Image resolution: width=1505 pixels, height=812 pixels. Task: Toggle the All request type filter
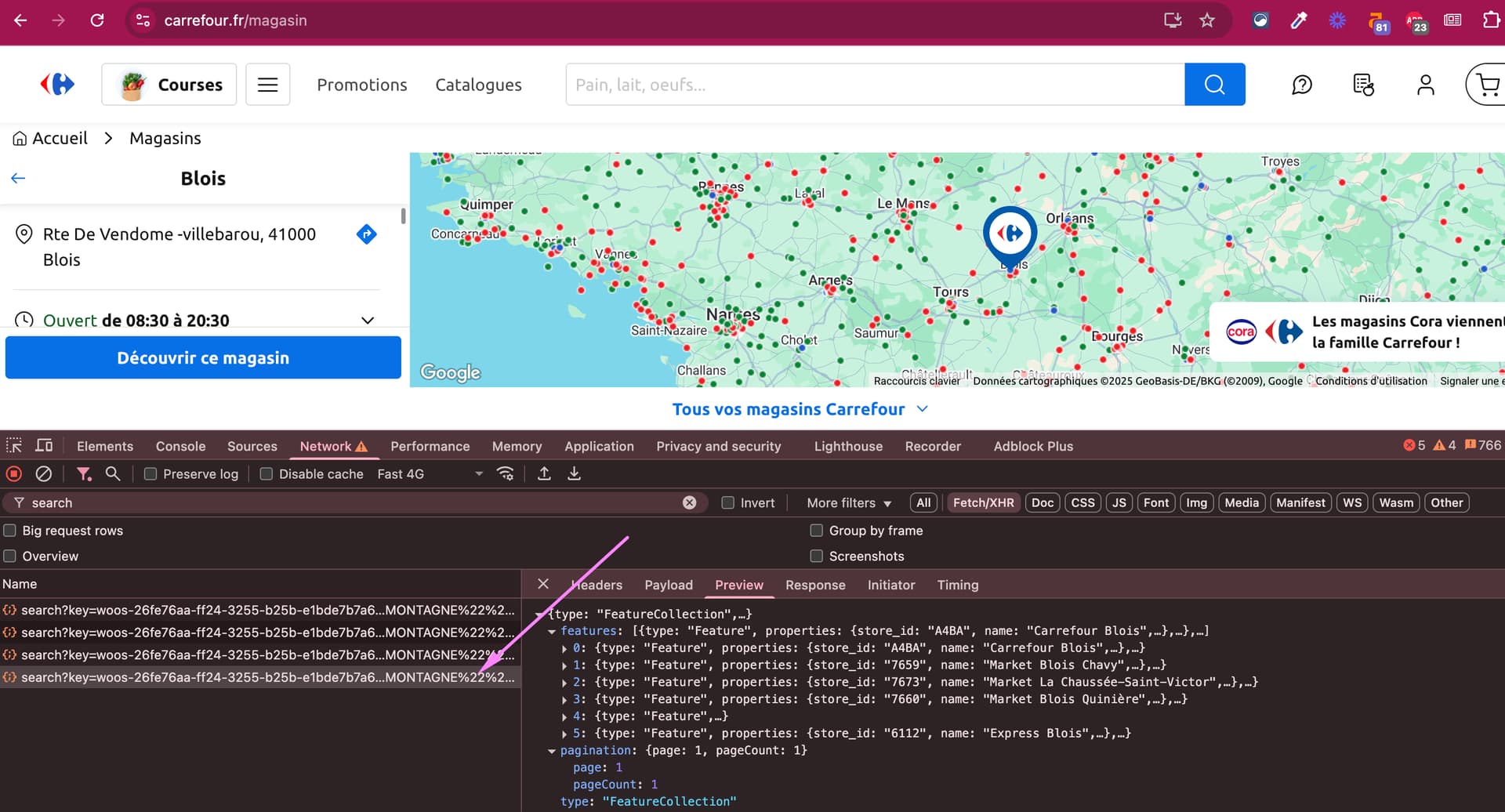tap(923, 503)
